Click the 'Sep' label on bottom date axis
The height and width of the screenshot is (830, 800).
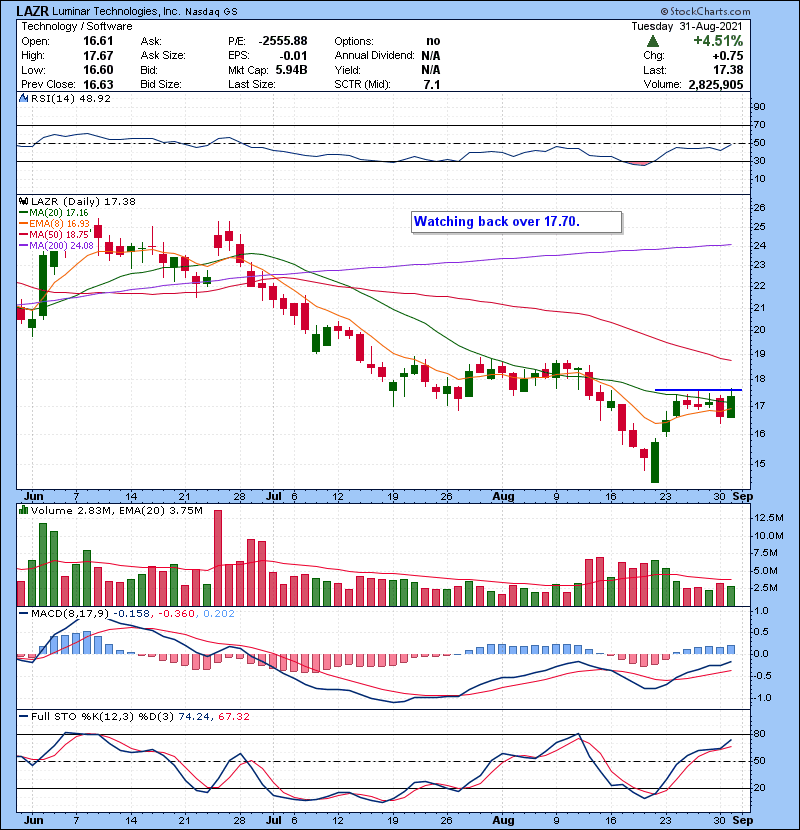(742, 820)
